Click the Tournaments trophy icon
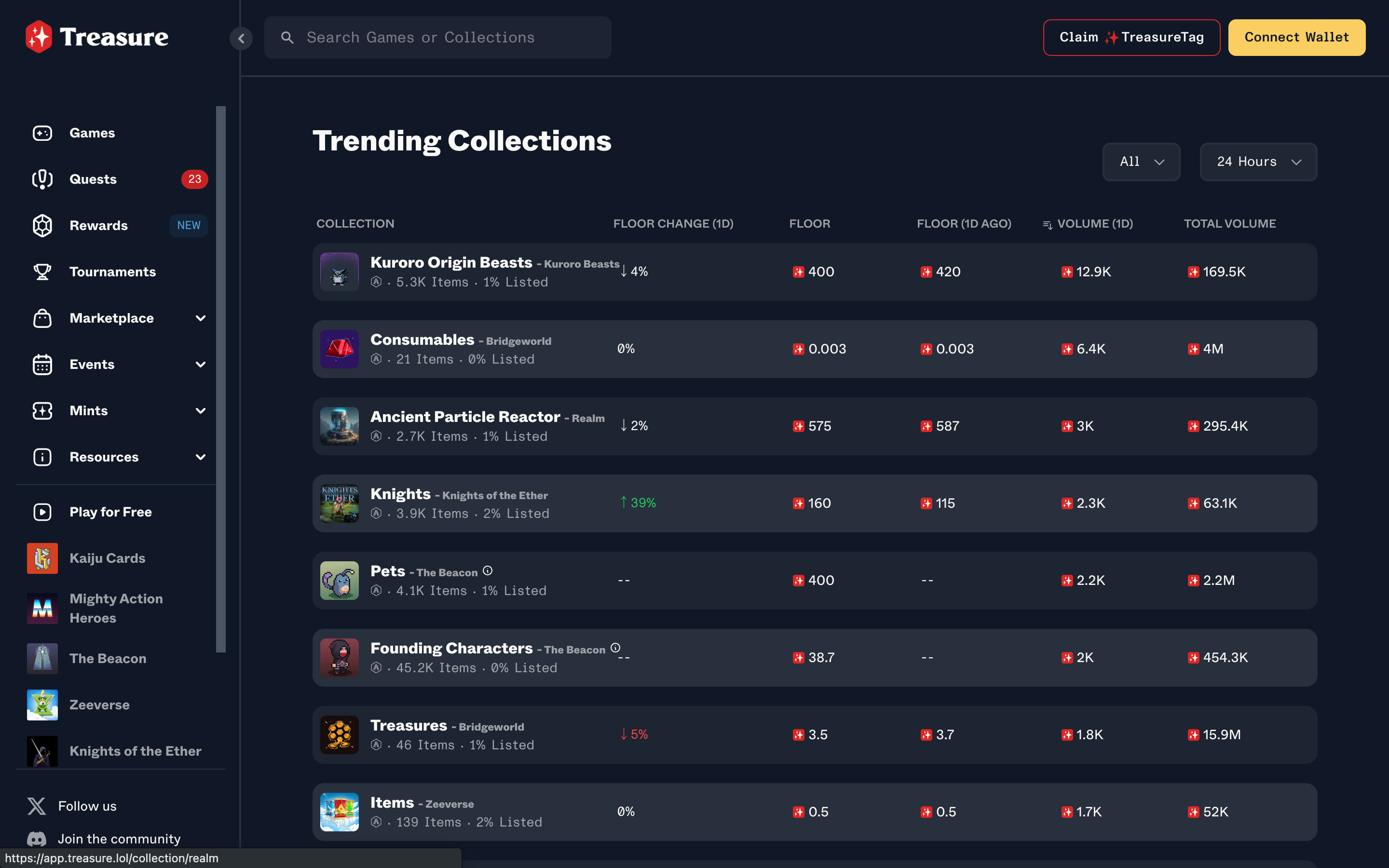 (x=42, y=271)
